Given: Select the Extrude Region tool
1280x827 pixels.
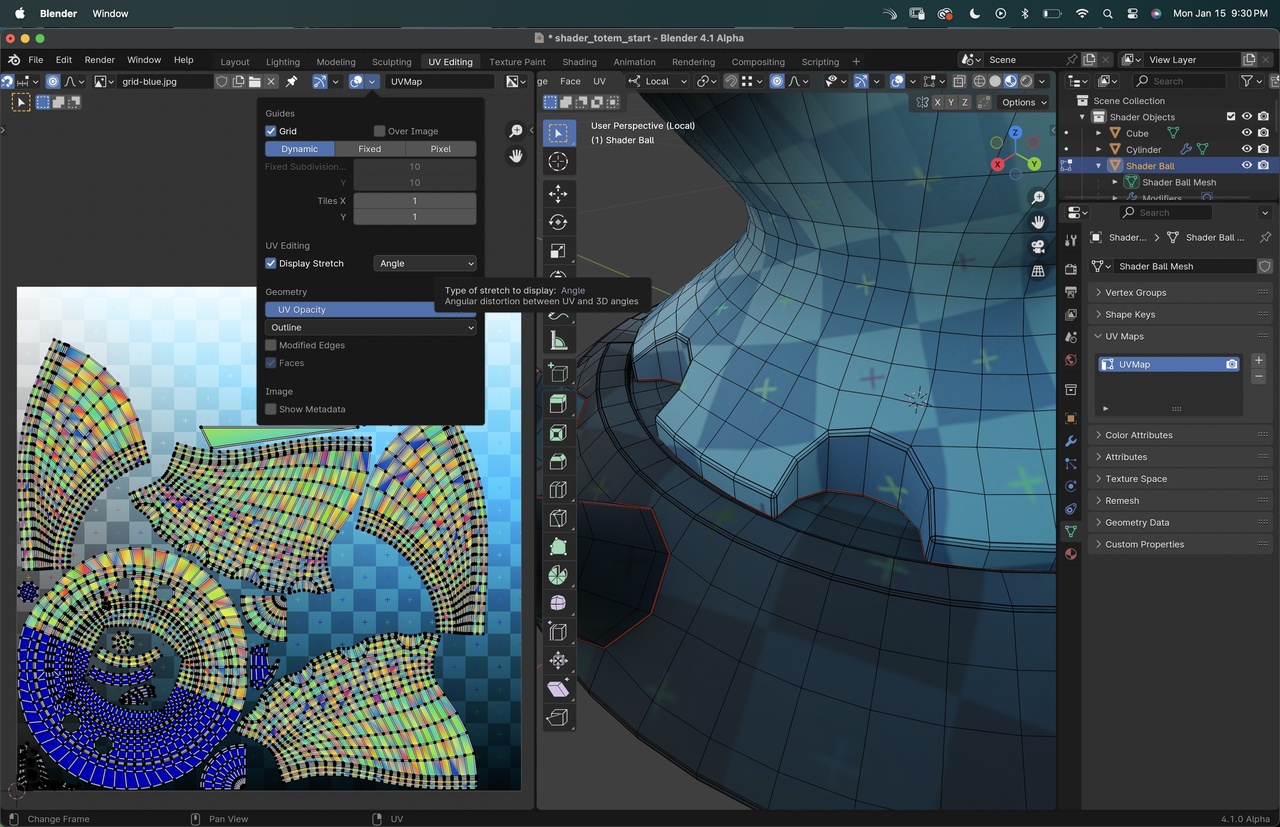Looking at the screenshot, I should click(558, 404).
